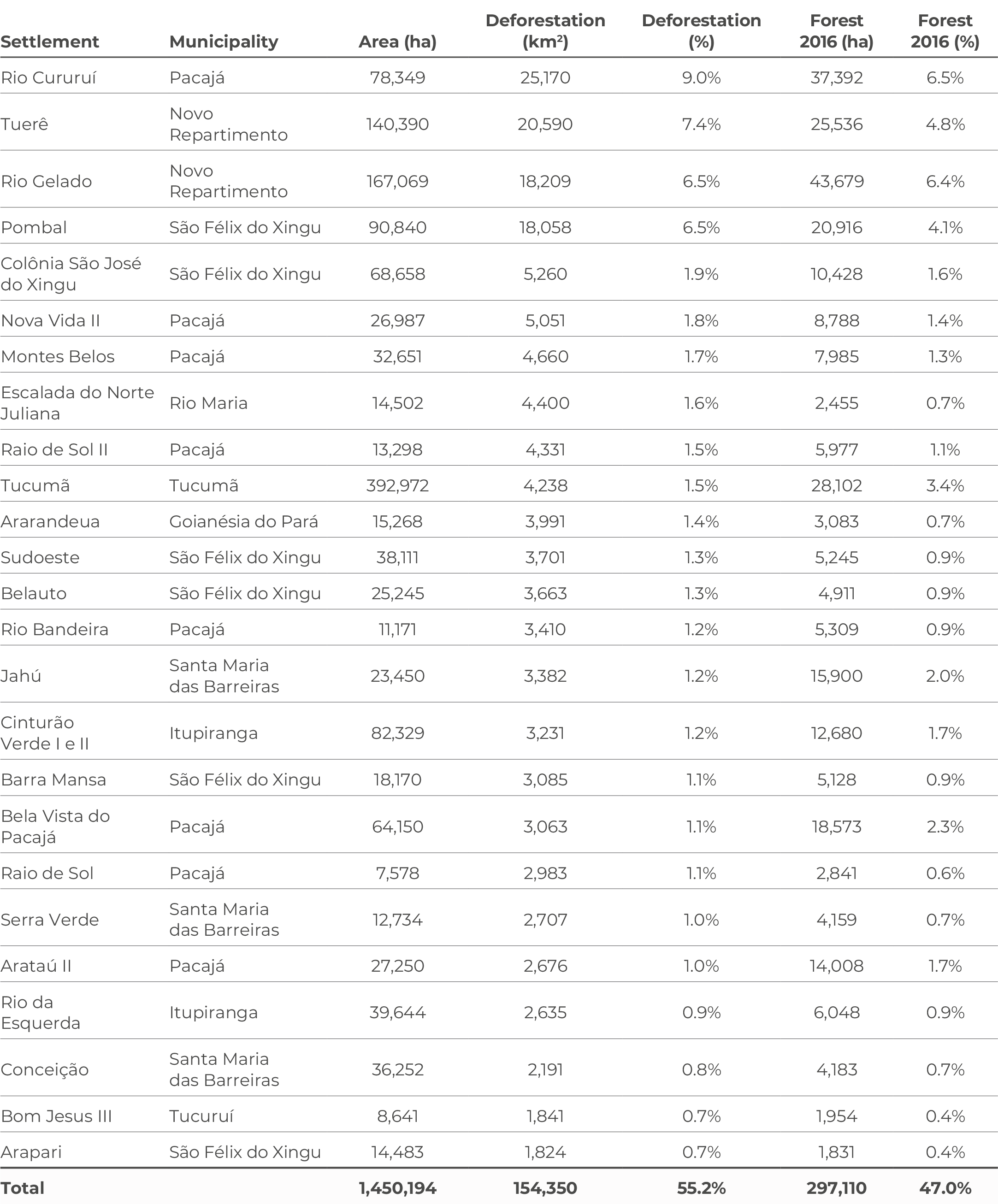Image resolution: width=998 pixels, height=1204 pixels.
Task: Click forest percent 2.3%
Action: pos(945,827)
